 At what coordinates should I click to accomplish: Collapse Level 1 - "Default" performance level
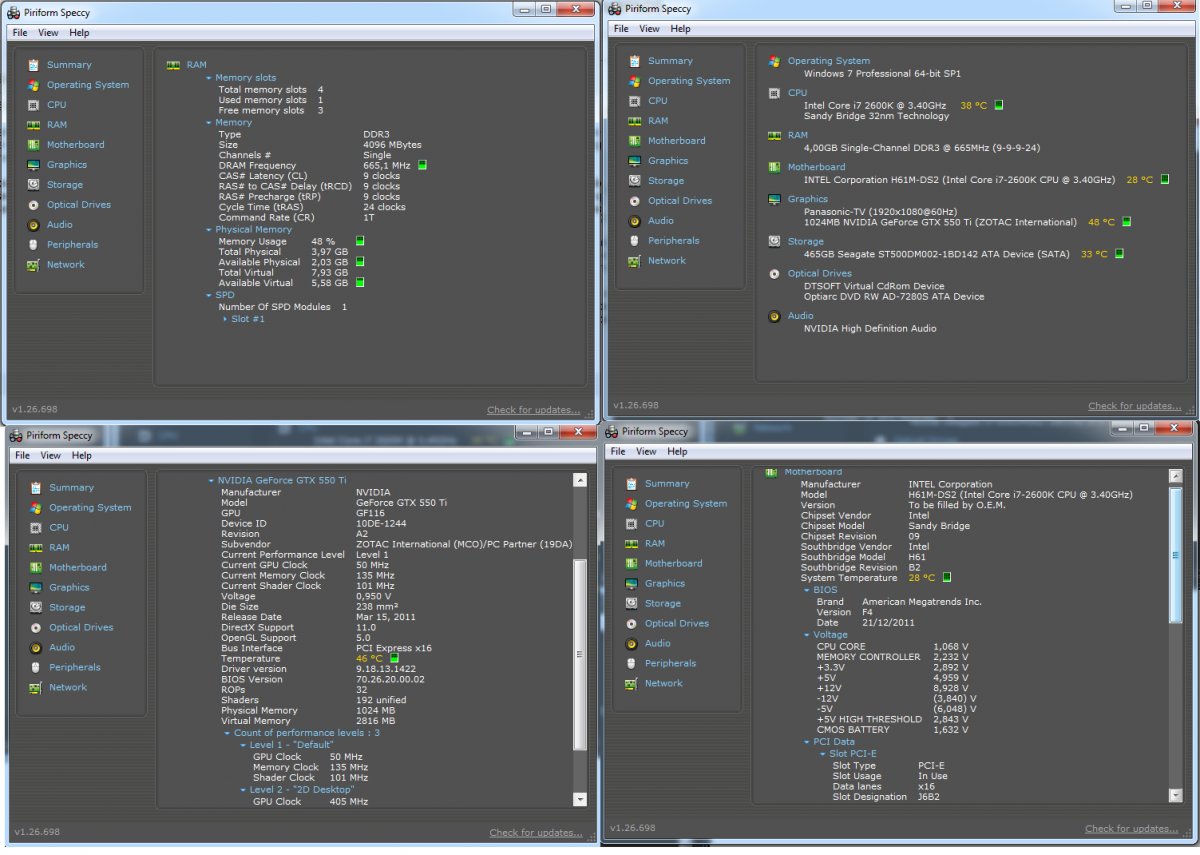coord(241,746)
